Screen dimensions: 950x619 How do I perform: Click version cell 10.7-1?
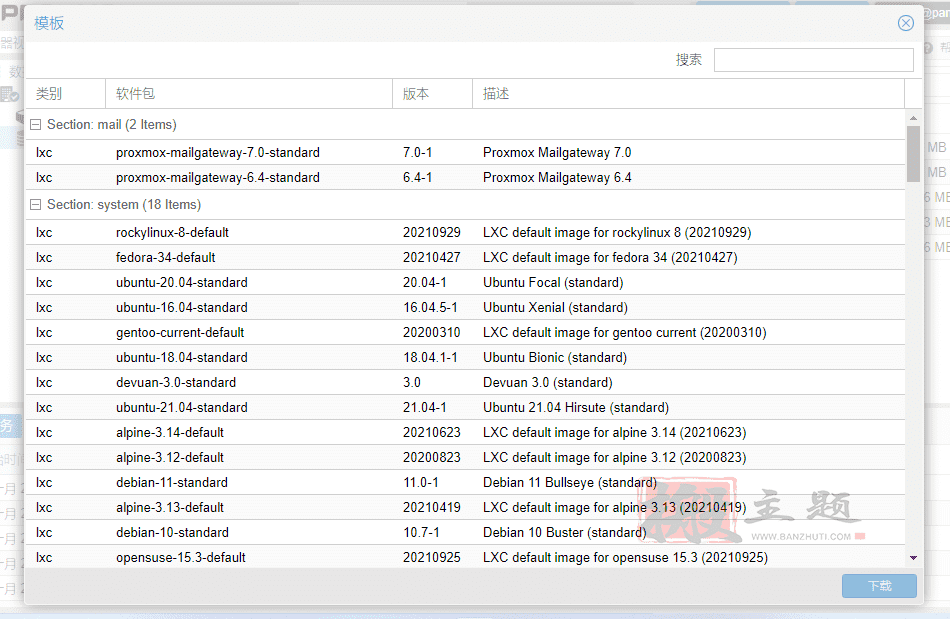421,532
